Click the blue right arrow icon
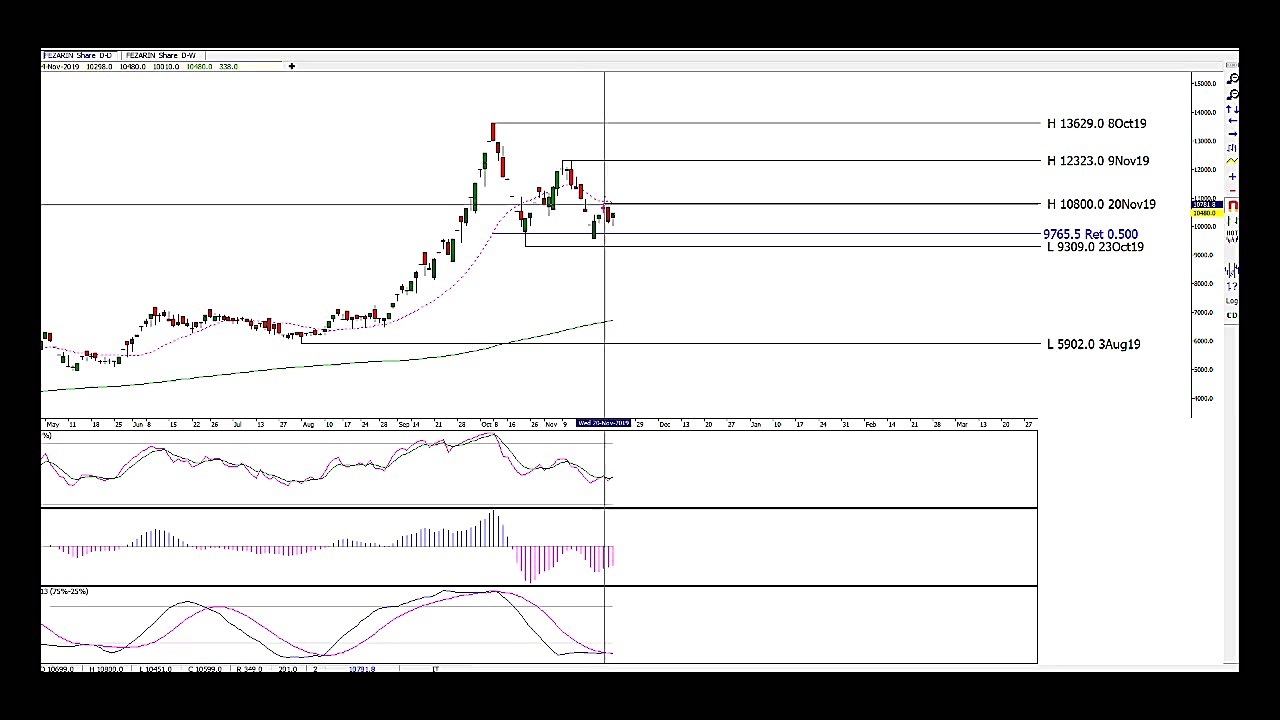Image resolution: width=1280 pixels, height=720 pixels. [1233, 134]
